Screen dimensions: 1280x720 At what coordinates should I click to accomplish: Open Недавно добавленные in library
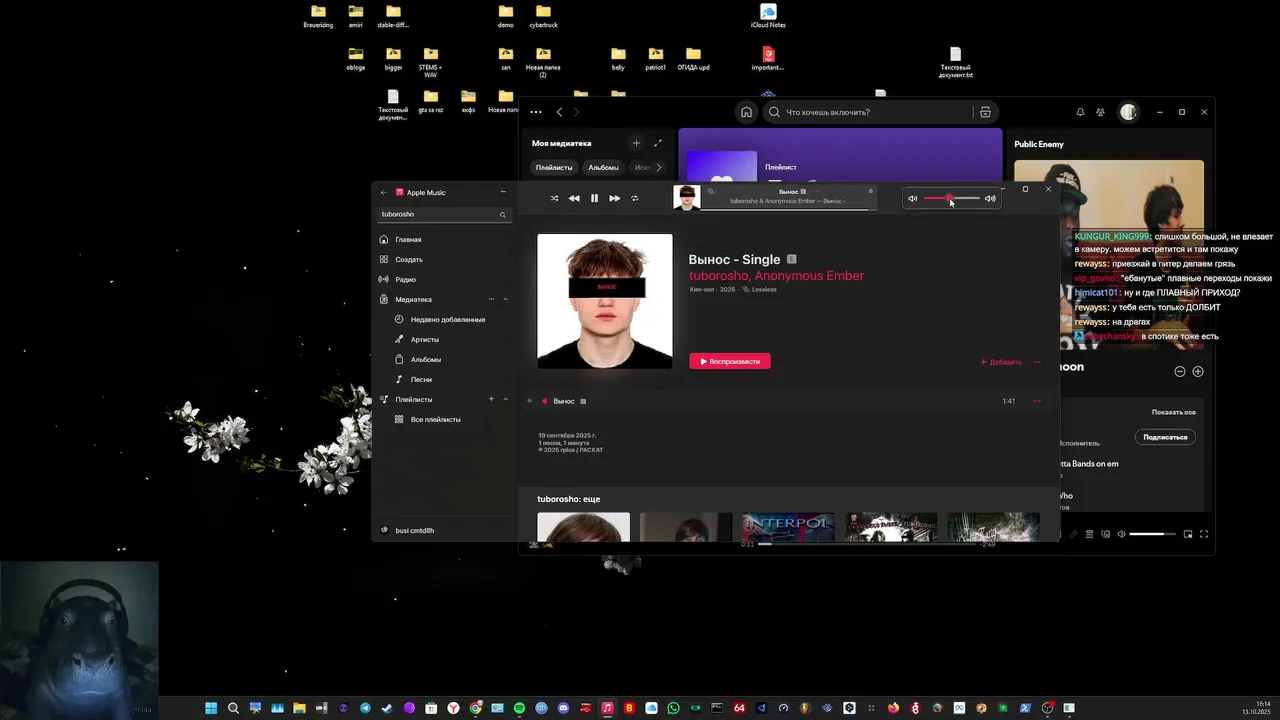(x=448, y=320)
